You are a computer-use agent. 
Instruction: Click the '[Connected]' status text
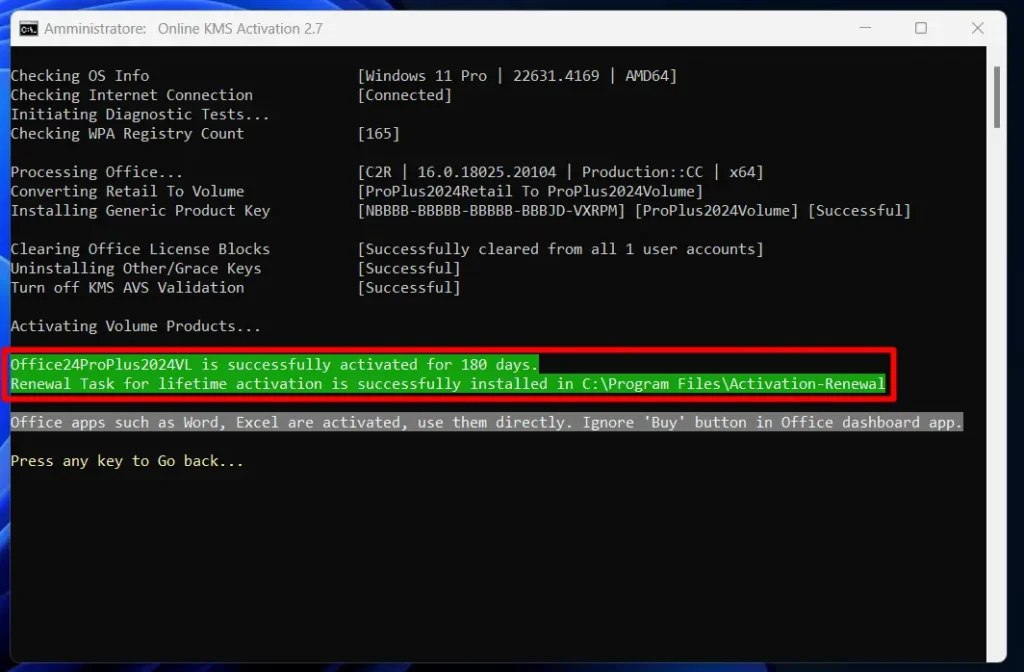pyautogui.click(x=405, y=95)
